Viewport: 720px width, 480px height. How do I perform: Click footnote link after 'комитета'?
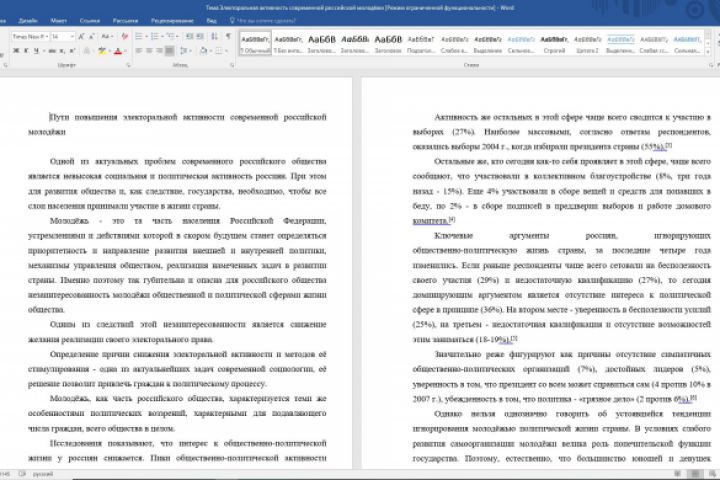point(452,220)
